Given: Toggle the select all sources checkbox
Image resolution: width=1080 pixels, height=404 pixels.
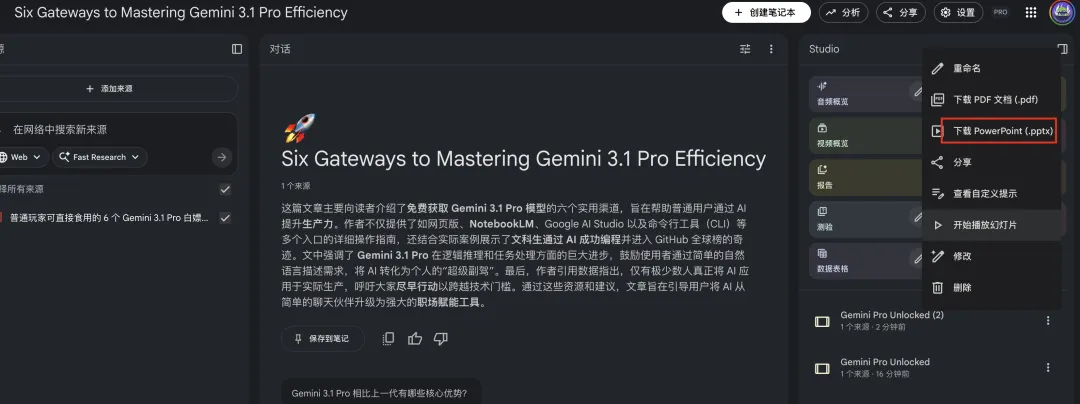Looking at the screenshot, I should pyautogui.click(x=225, y=189).
